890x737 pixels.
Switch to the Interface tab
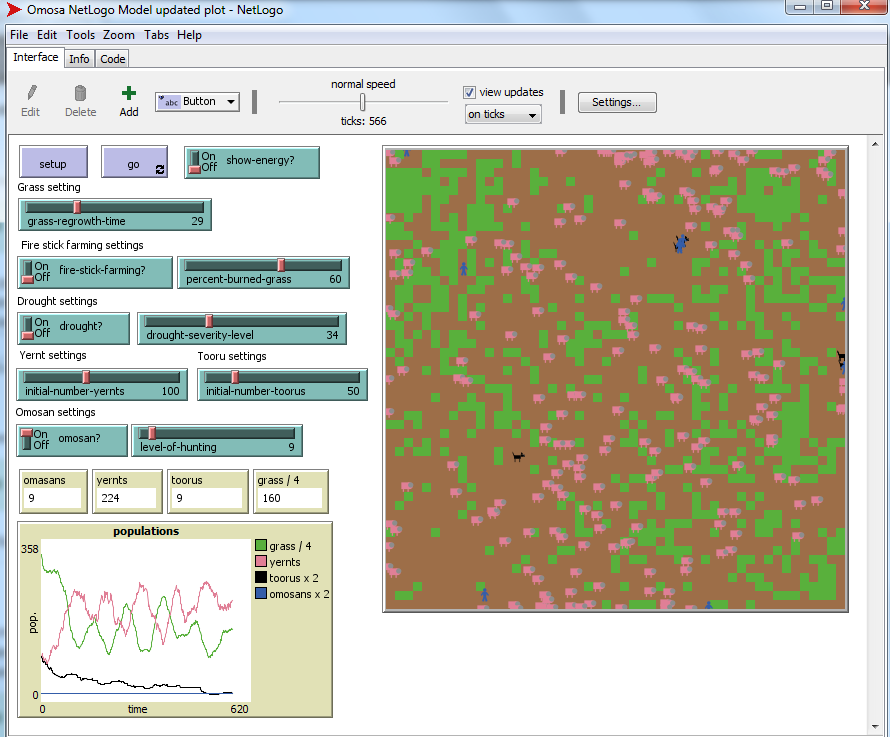(36, 57)
